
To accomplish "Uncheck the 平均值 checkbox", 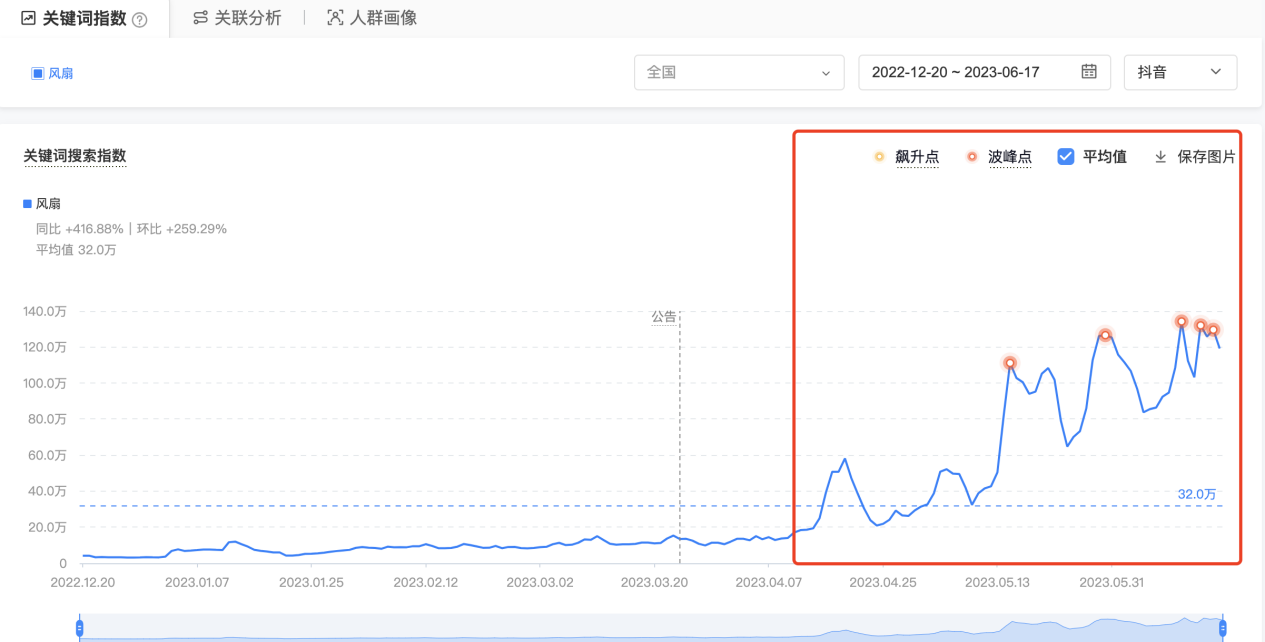I will click(1066, 156).
